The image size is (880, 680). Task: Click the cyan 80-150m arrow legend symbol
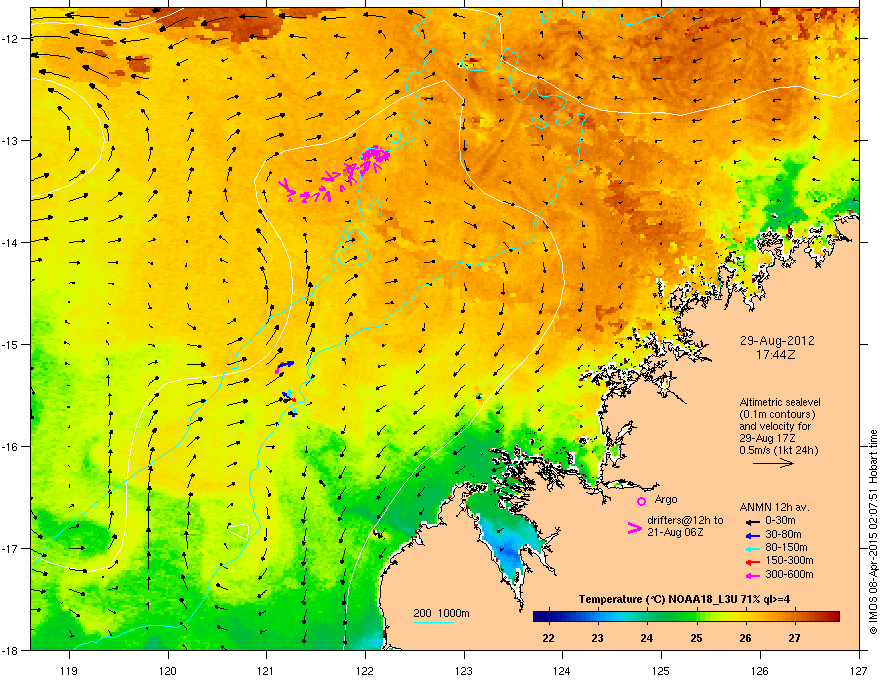(752, 549)
